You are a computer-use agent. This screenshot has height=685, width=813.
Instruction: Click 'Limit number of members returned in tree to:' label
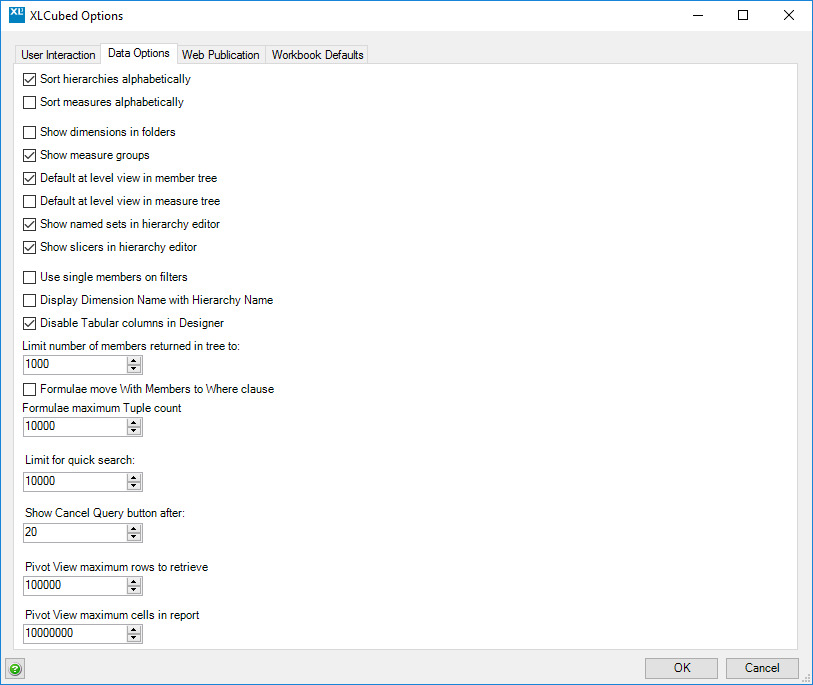click(131, 346)
